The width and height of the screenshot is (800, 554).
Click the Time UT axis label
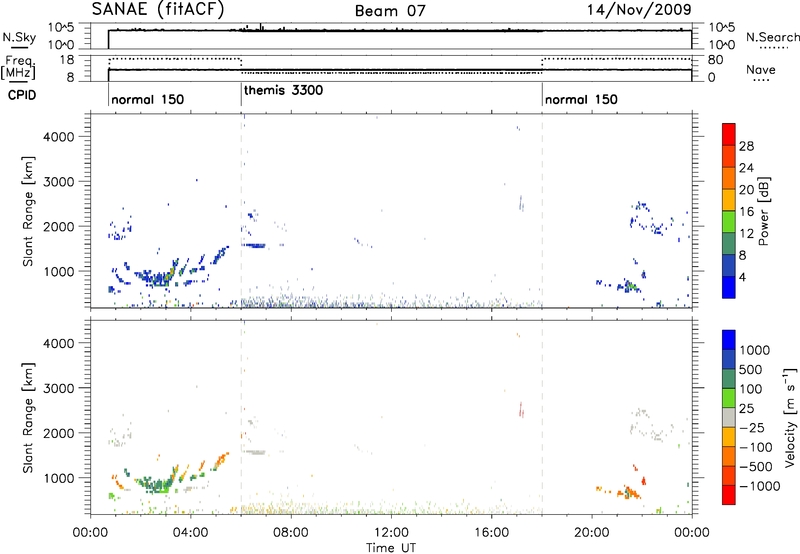click(391, 548)
